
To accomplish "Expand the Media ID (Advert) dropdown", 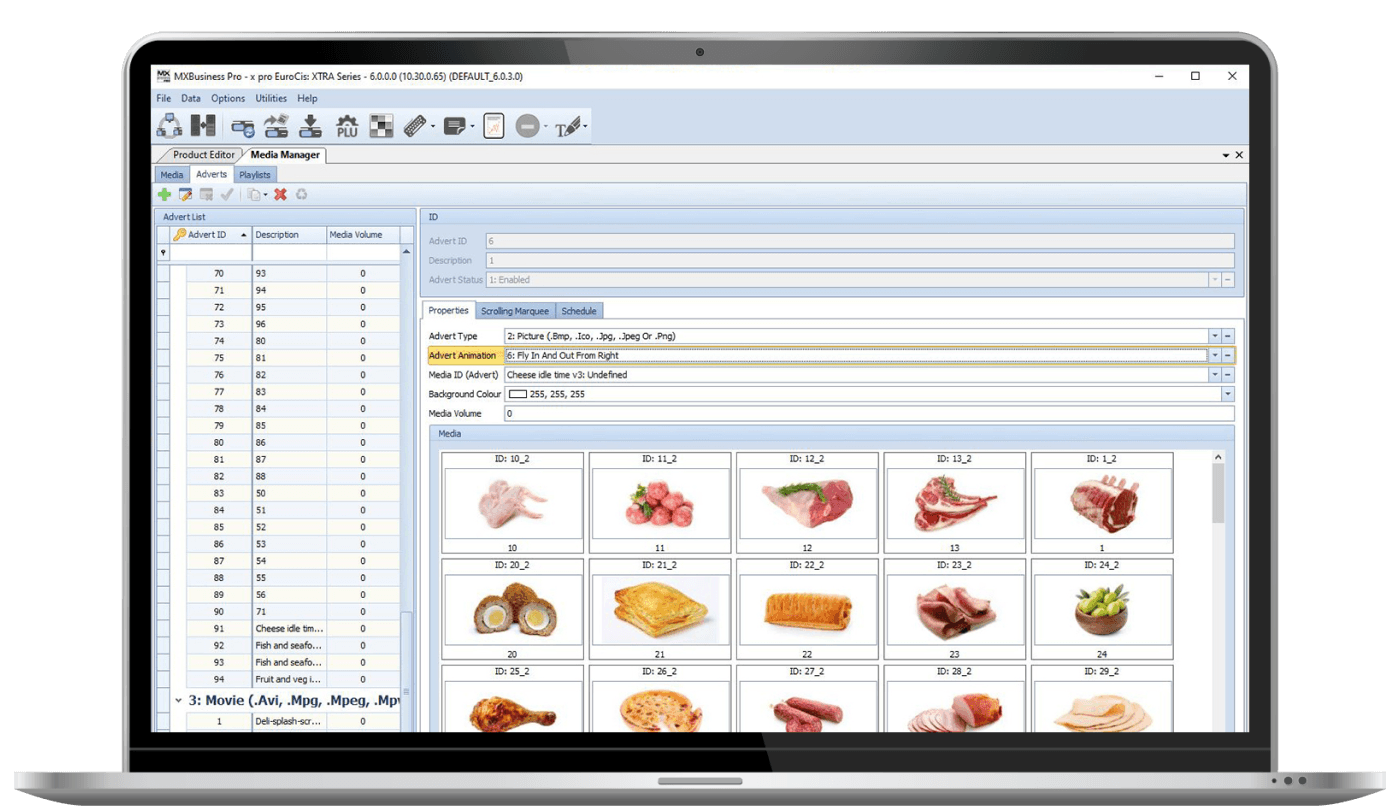I will coord(1215,375).
